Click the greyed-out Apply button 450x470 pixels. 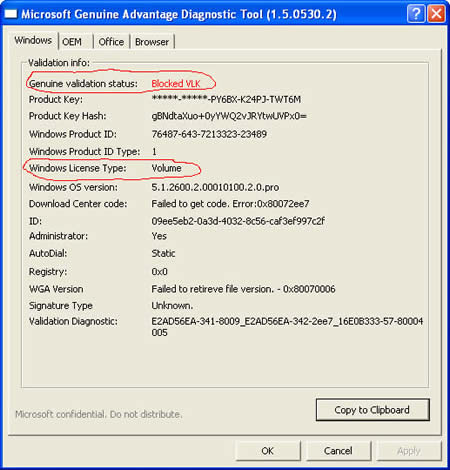409,451
